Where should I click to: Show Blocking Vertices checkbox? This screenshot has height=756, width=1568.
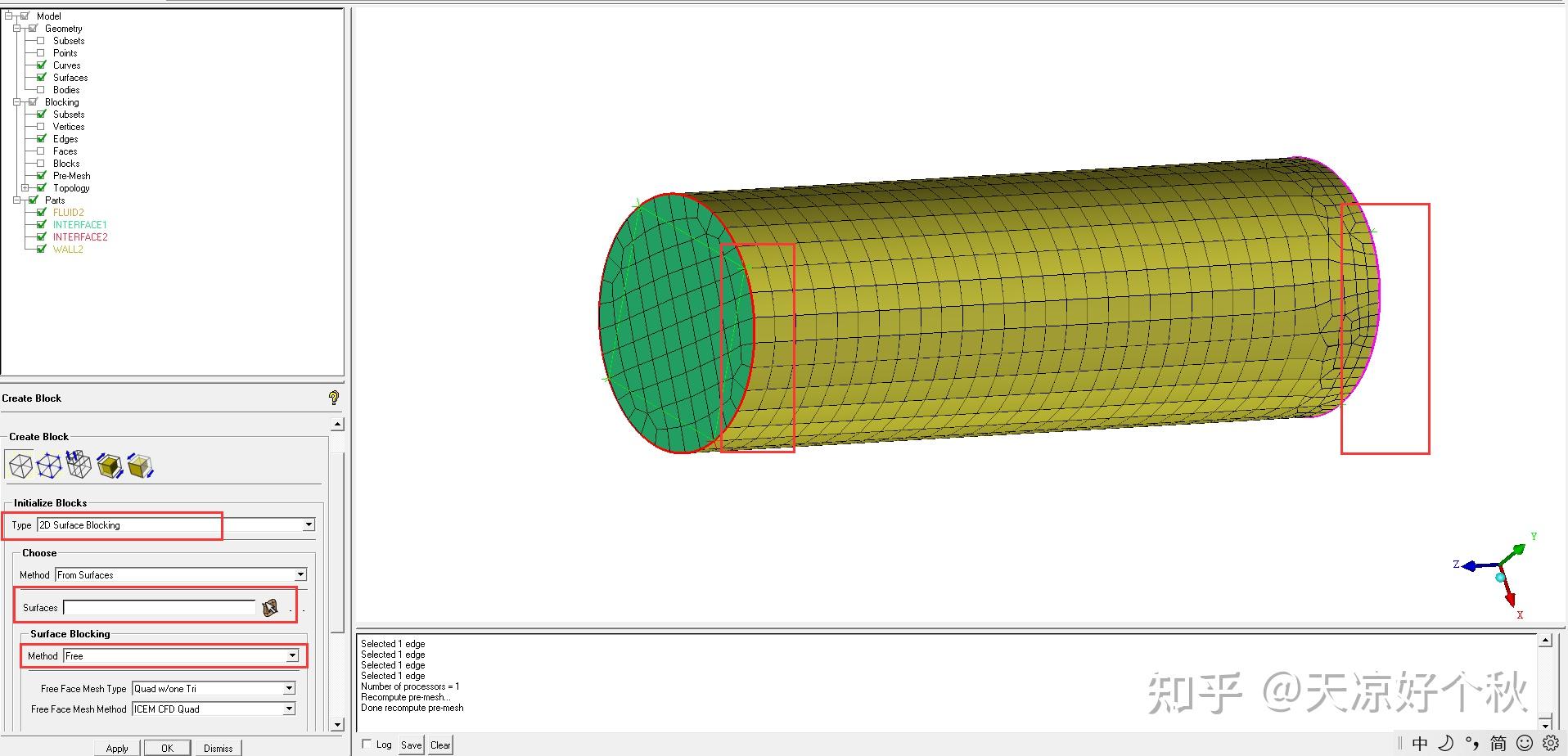coord(41,127)
